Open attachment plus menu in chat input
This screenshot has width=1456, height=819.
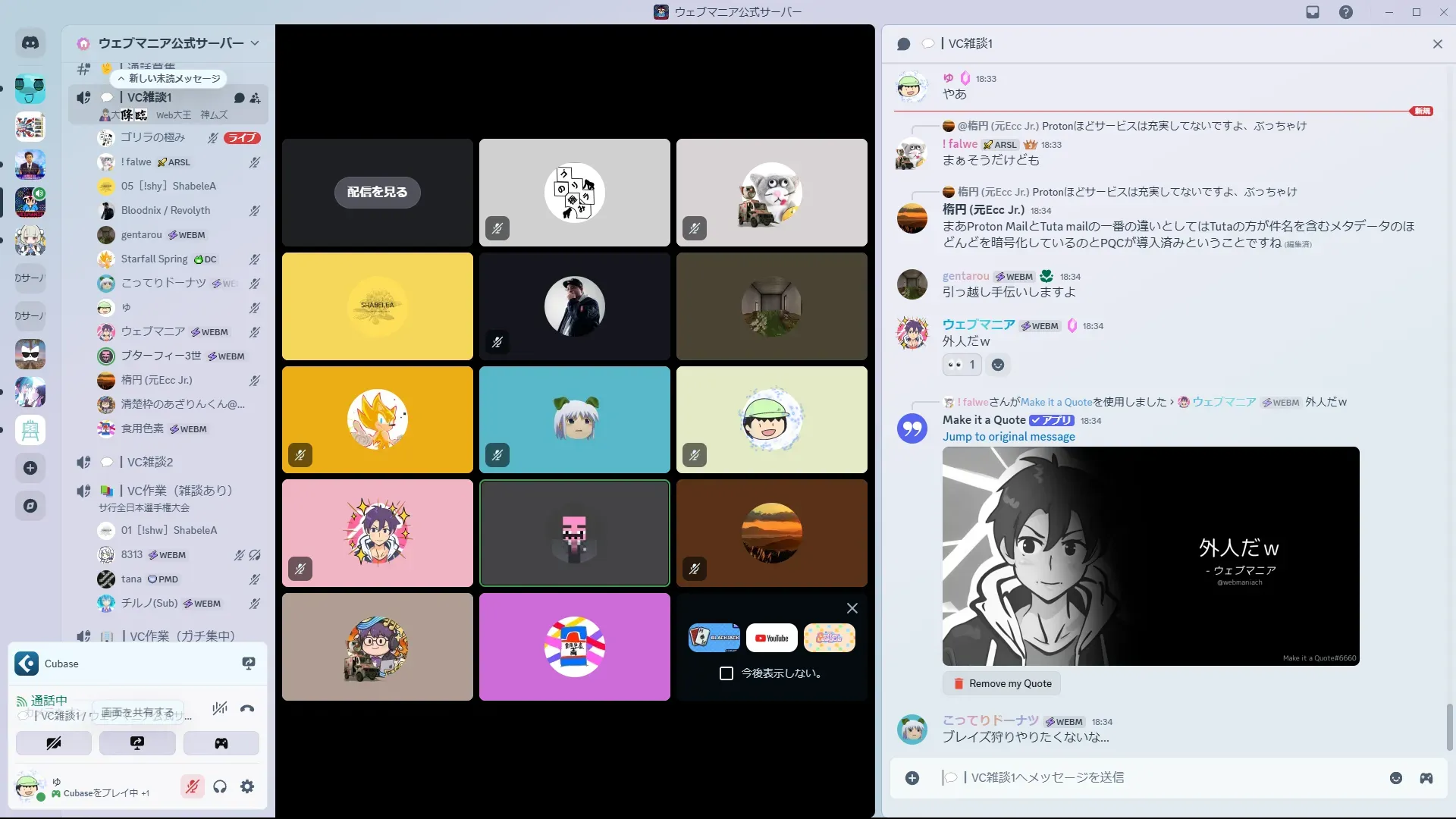912,778
